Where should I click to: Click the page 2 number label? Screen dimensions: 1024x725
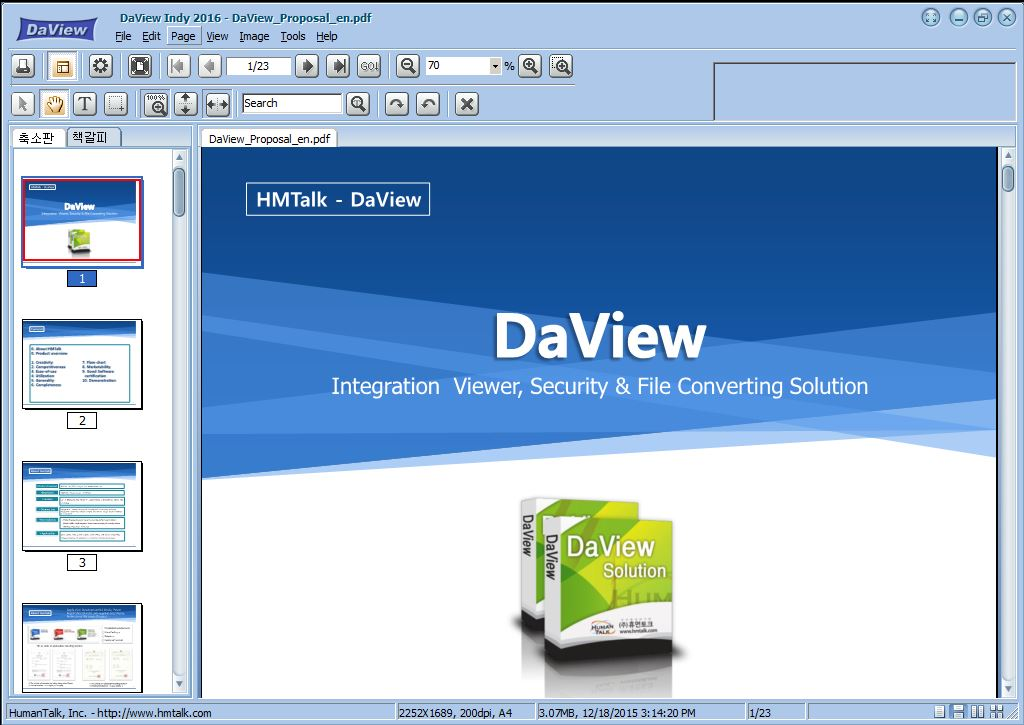(x=82, y=421)
